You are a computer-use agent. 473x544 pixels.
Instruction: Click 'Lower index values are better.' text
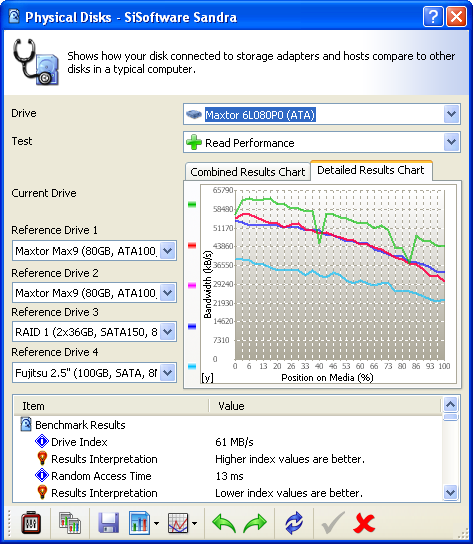click(289, 493)
